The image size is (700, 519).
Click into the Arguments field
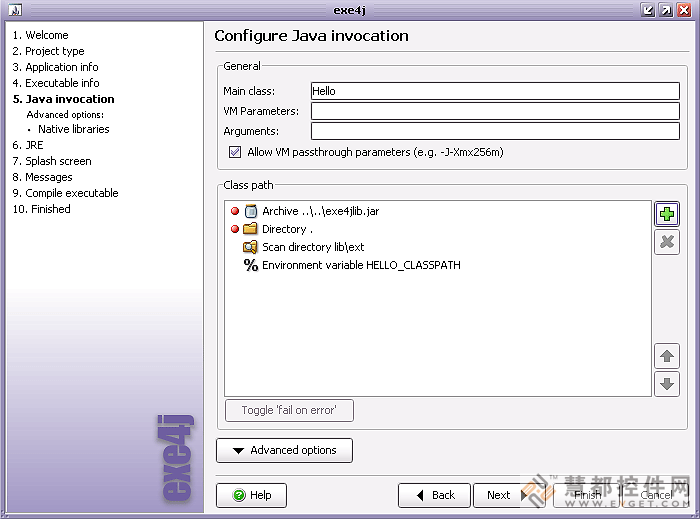(x=495, y=131)
